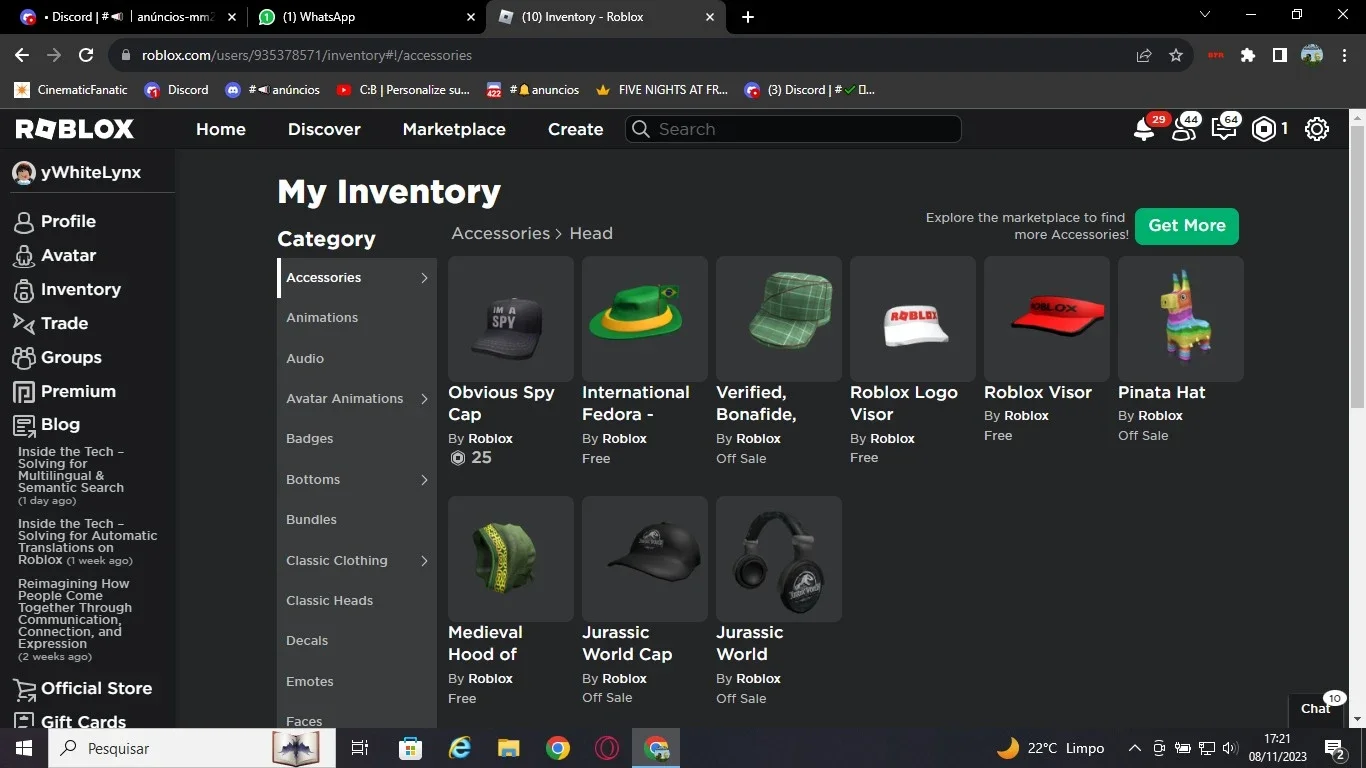The height and width of the screenshot is (768, 1366).
Task: Click the Medieval Hood thumbnail
Action: (511, 559)
